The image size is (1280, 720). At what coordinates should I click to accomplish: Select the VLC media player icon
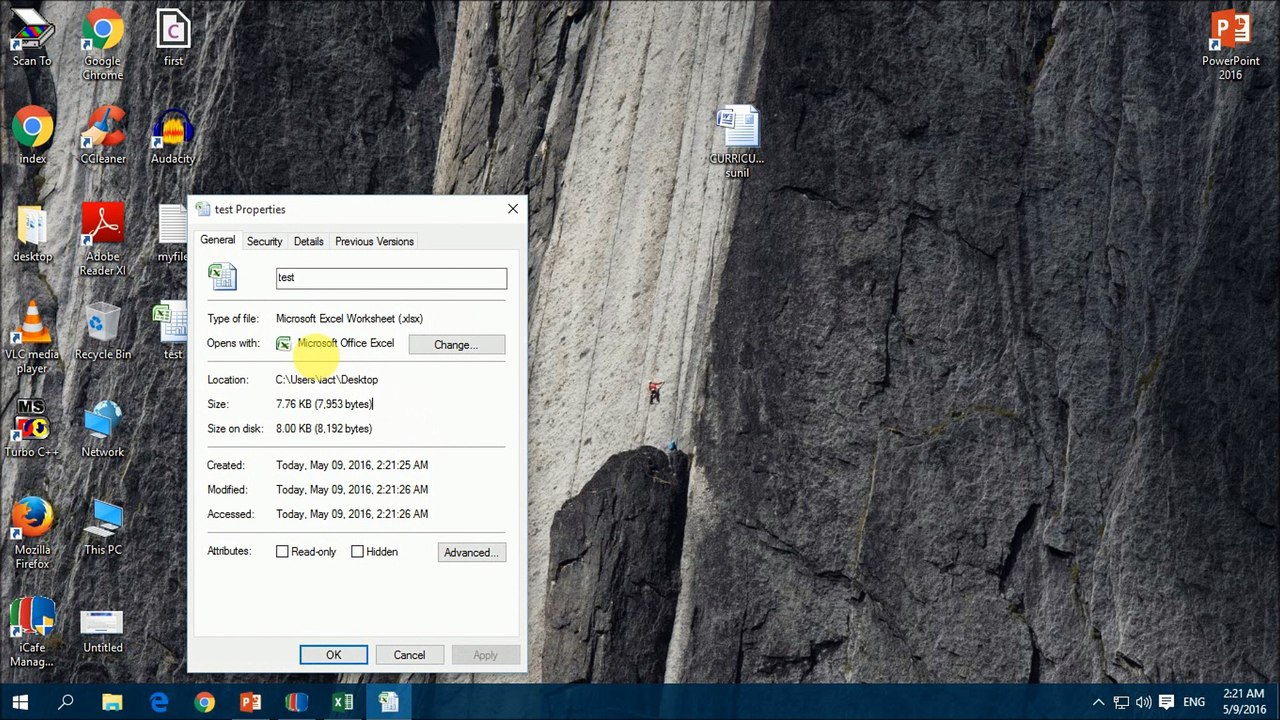click(x=32, y=338)
